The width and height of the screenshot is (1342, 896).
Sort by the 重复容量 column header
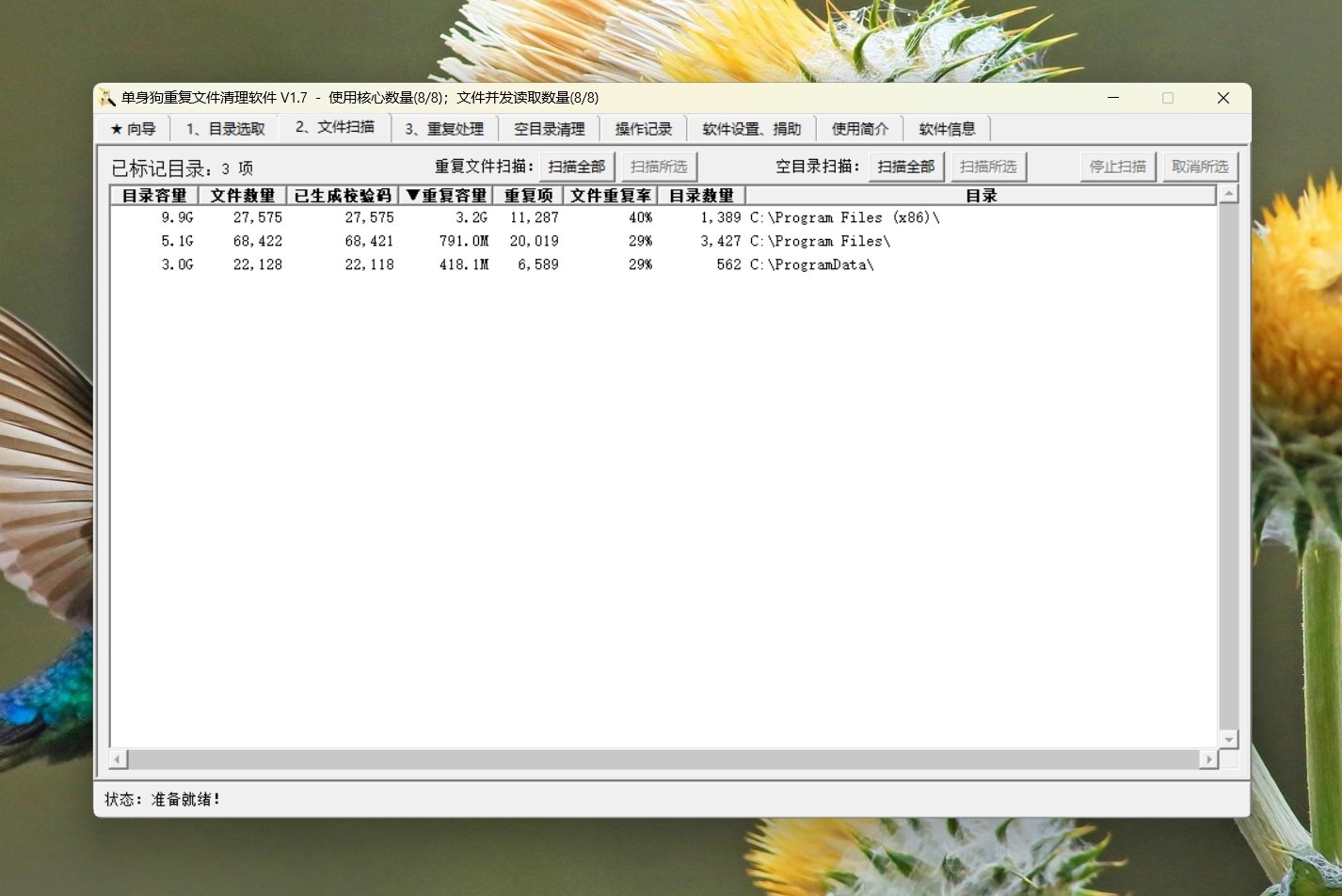[x=446, y=196]
